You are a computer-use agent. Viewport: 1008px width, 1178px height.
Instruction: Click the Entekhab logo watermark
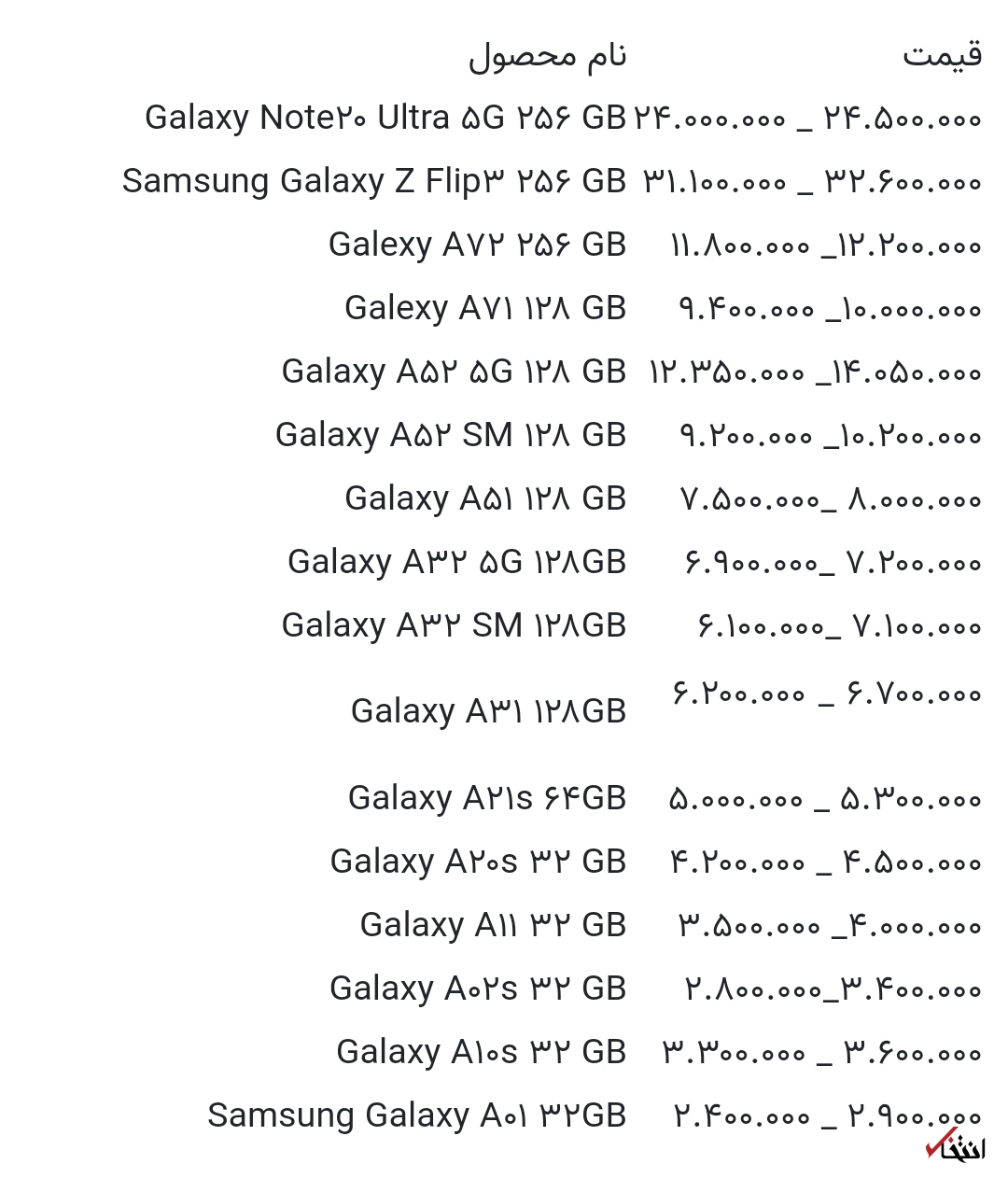[x=955, y=1146]
